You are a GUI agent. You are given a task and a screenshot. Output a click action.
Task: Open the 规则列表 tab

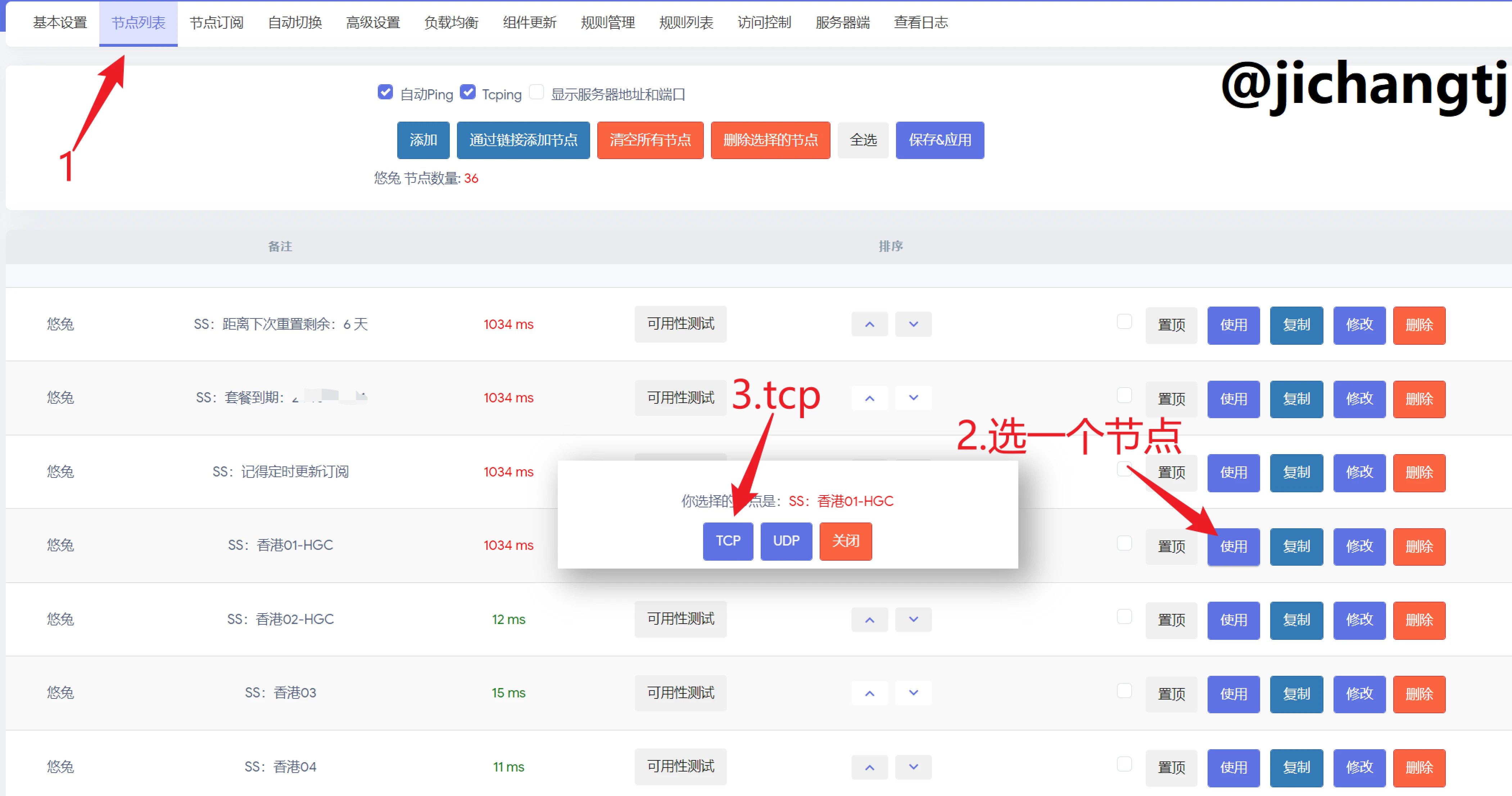point(686,23)
